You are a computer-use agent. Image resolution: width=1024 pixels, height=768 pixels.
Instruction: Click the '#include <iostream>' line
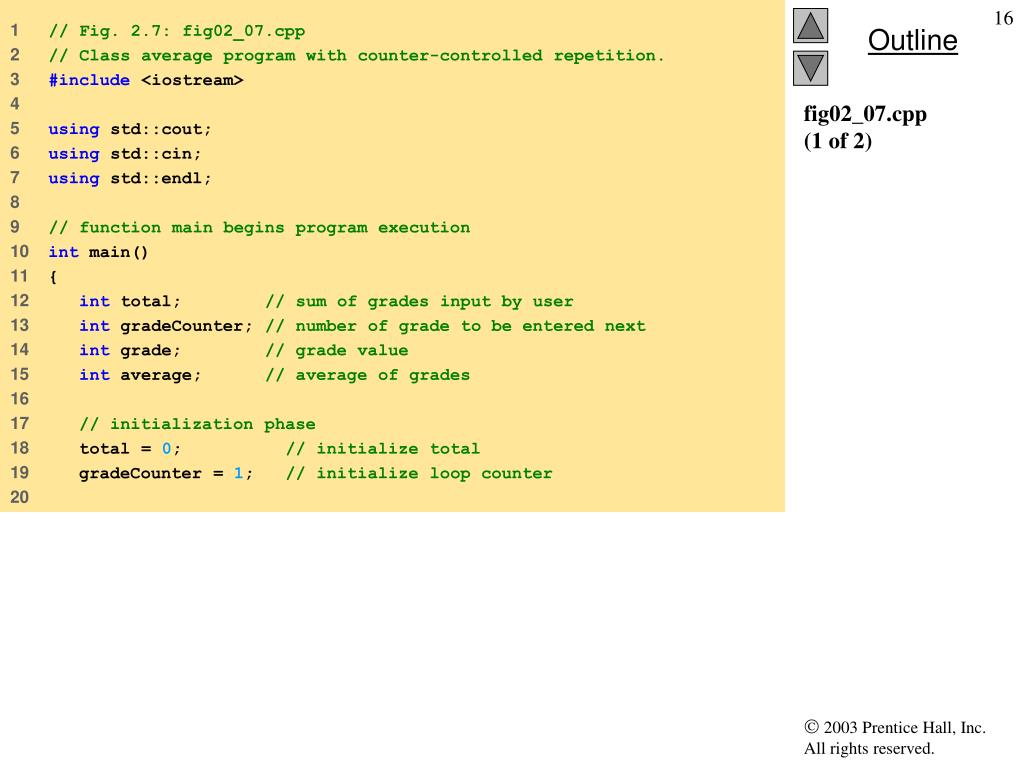coord(146,80)
